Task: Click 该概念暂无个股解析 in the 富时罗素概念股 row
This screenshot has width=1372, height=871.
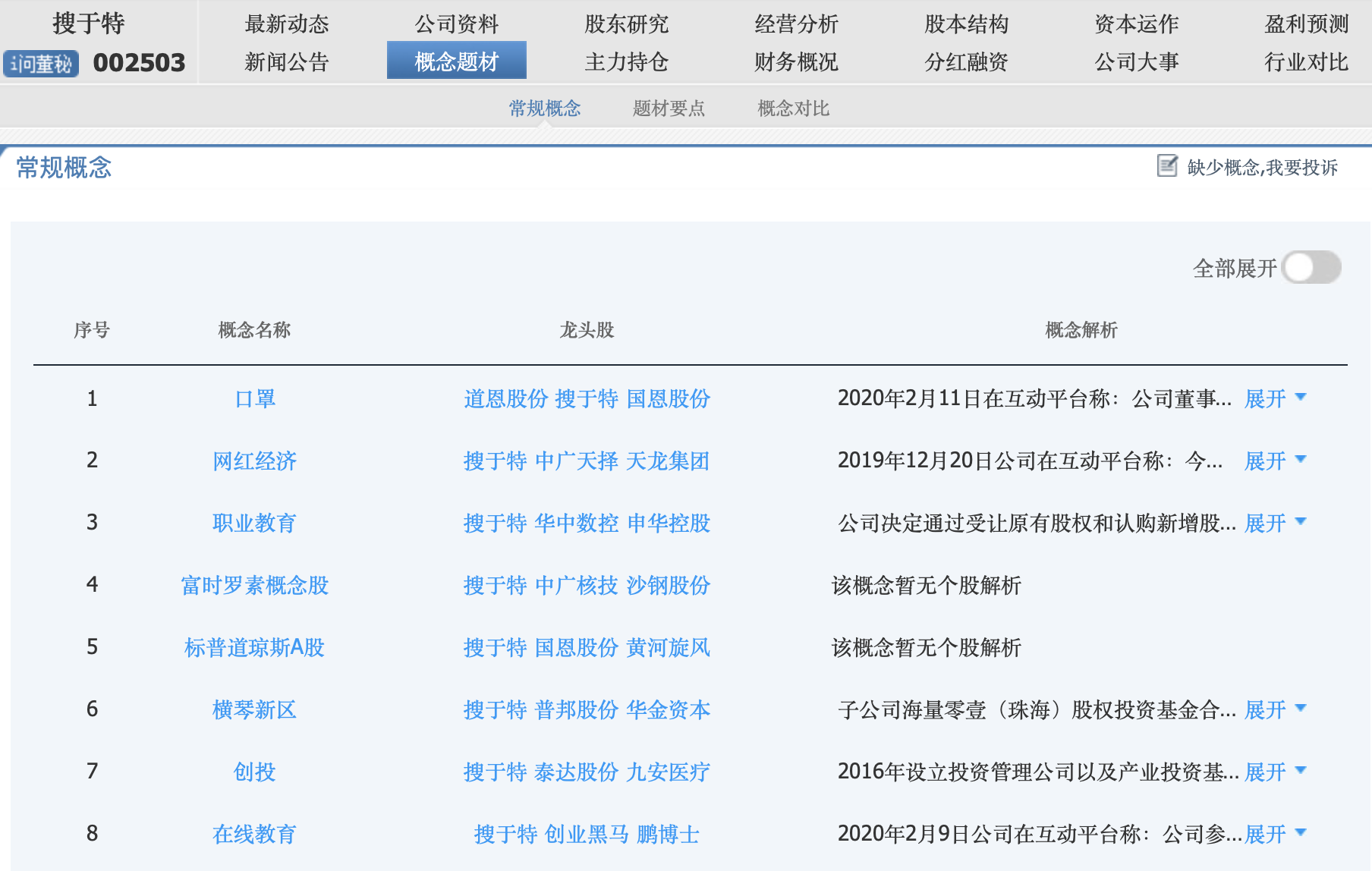Action: point(927,585)
